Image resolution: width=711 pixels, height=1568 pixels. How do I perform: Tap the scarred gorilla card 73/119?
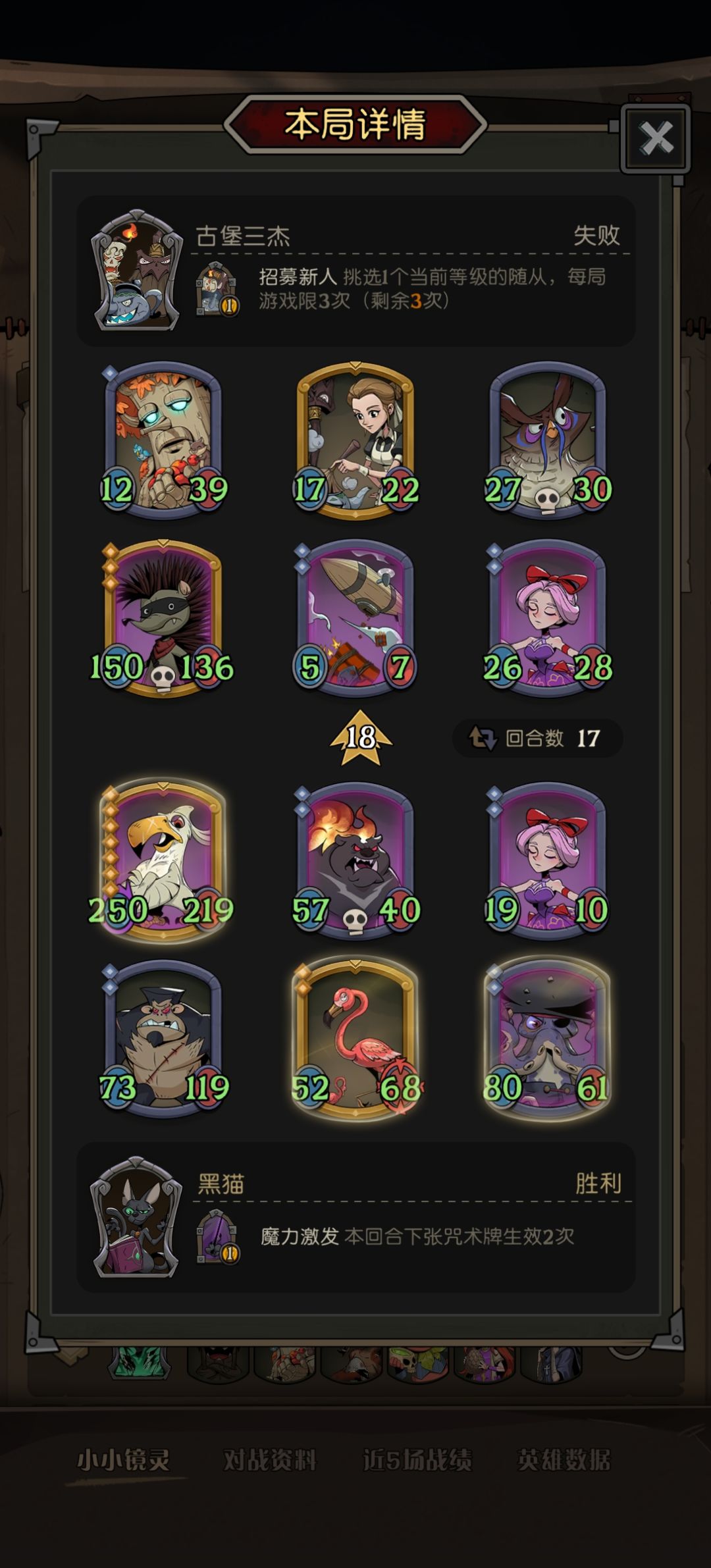click(163, 1039)
